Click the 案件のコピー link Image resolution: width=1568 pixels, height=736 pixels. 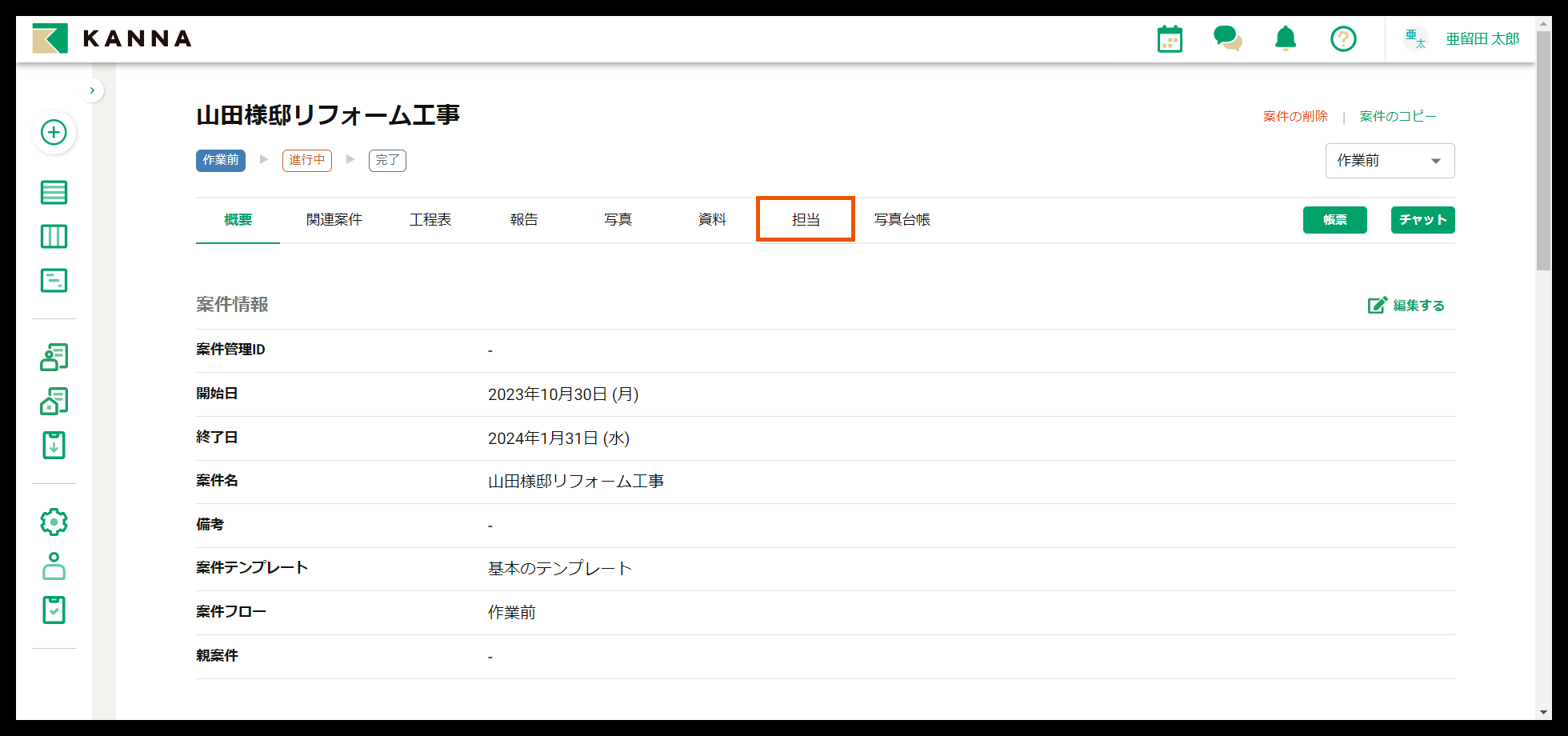click(1397, 115)
